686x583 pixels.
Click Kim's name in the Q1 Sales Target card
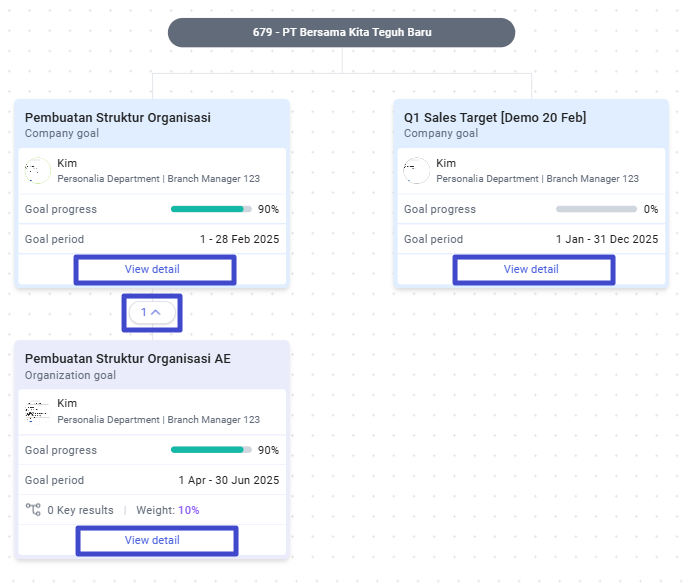pyautogui.click(x=446, y=163)
